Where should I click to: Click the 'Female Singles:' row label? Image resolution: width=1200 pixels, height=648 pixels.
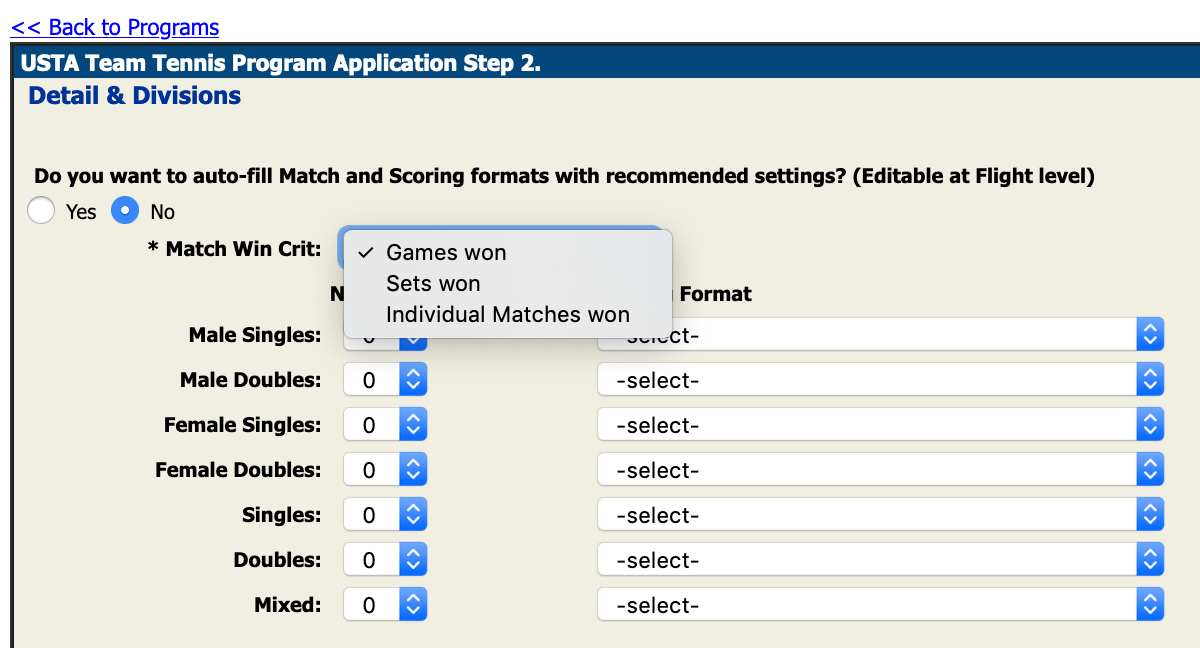pyautogui.click(x=243, y=425)
